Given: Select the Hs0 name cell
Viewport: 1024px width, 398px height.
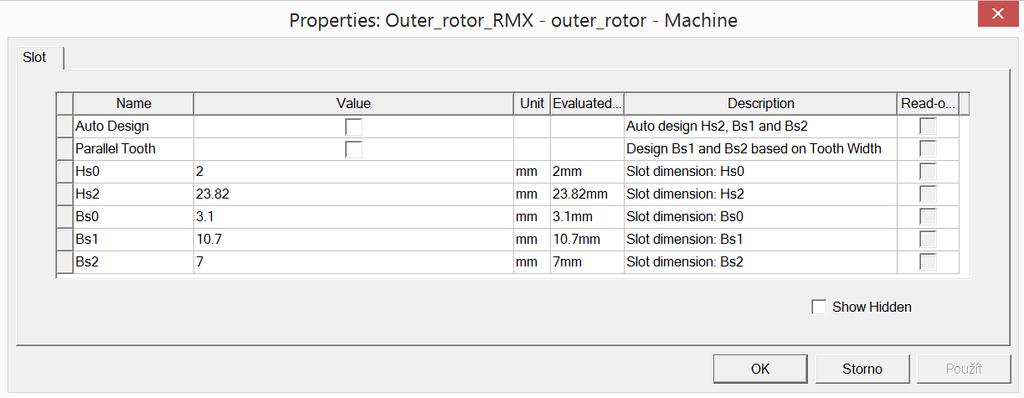Looking at the screenshot, I should pos(133,172).
